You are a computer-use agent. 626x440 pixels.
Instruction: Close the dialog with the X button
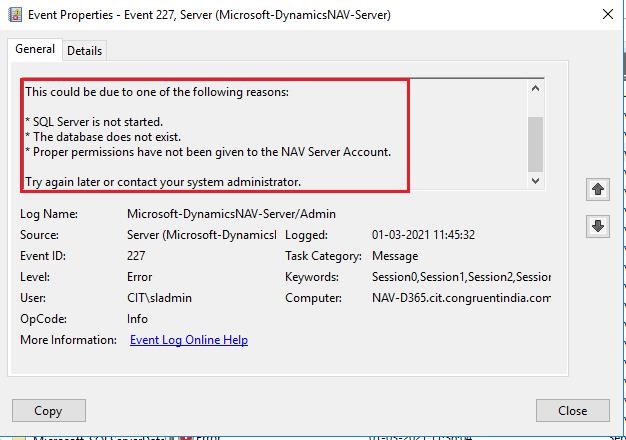click(x=608, y=15)
